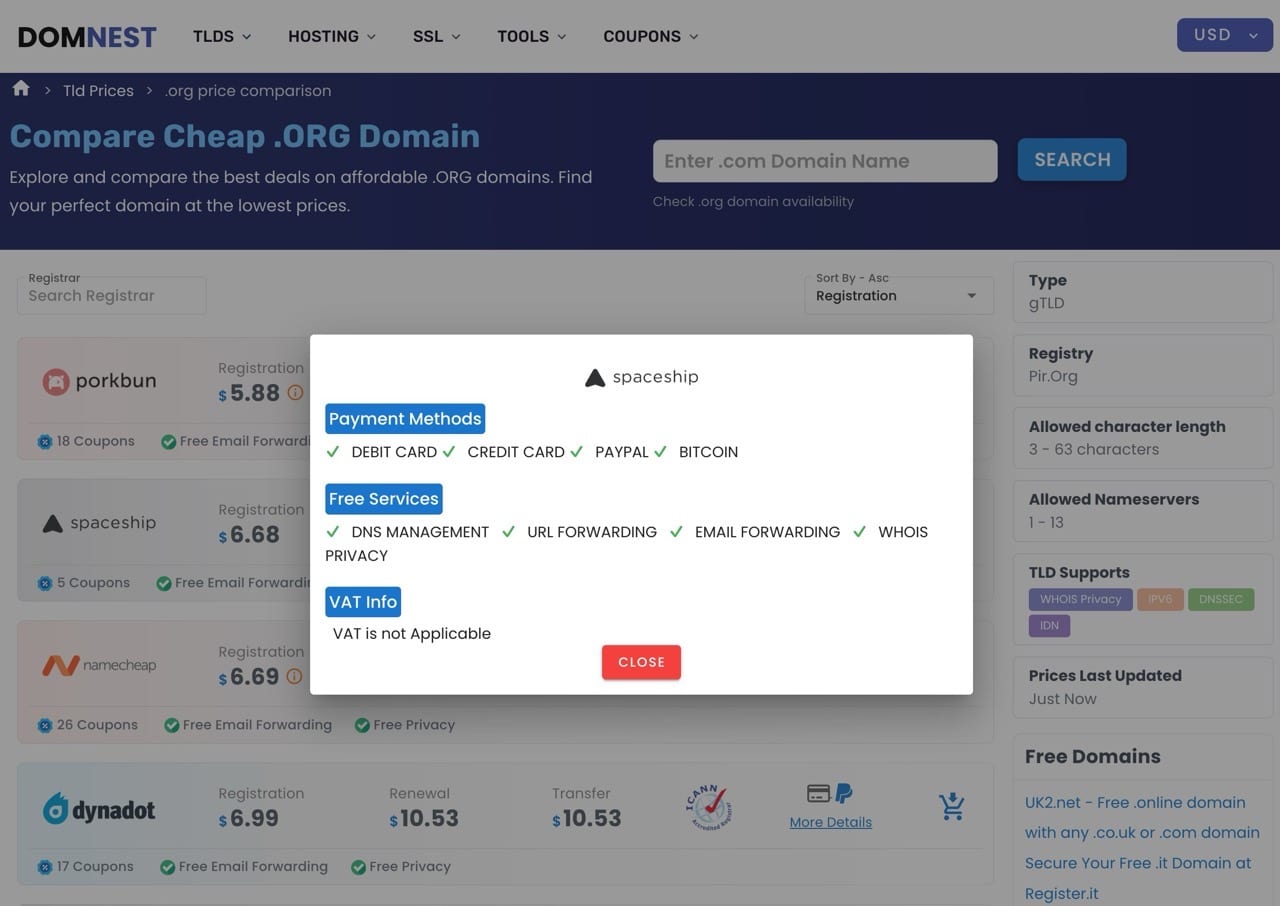The image size is (1280, 906).
Task: Open Dynadot More Details link
Action: point(830,822)
